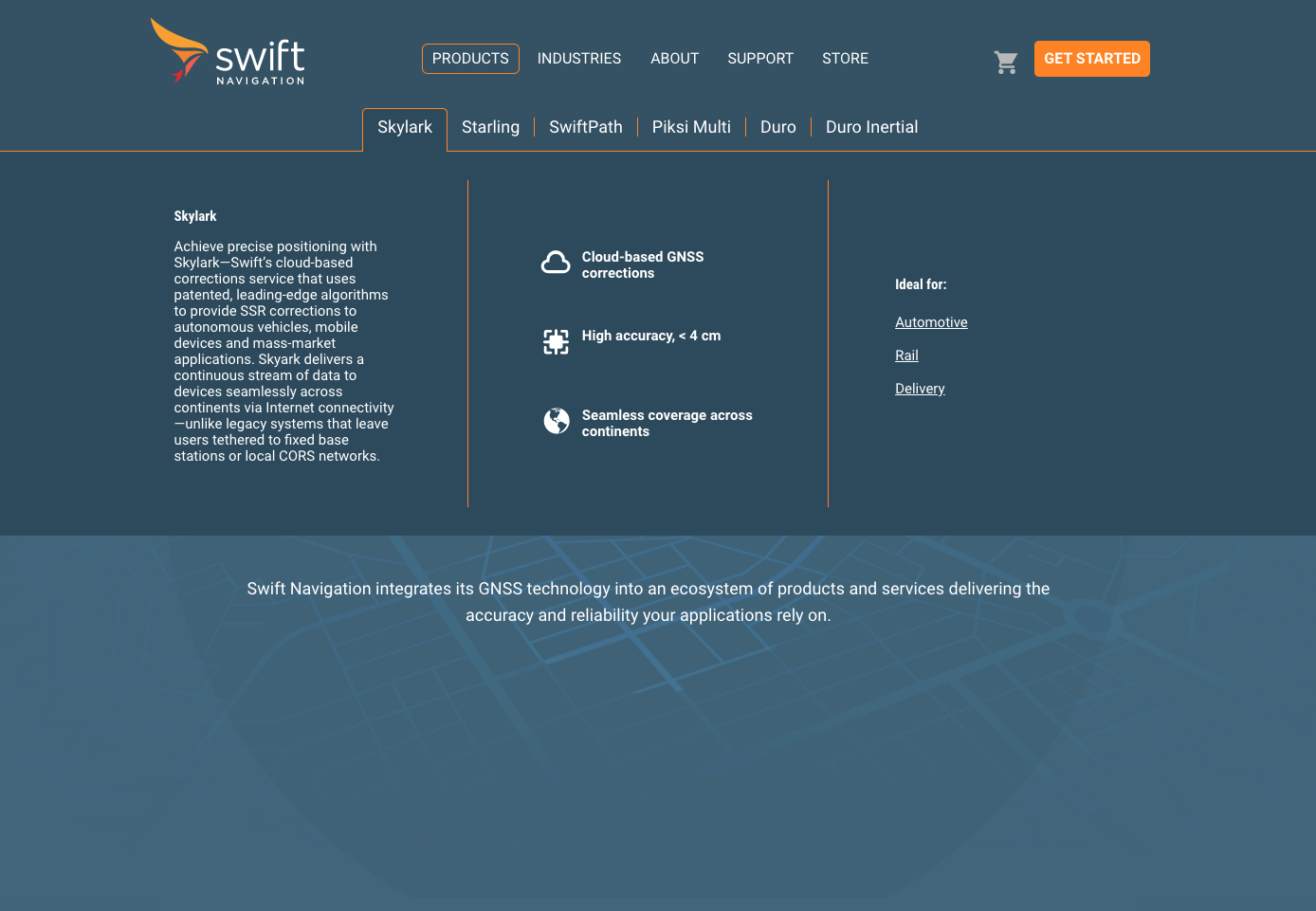Switch to the Duro Inertial tab
The height and width of the screenshot is (911, 1316).
click(871, 127)
